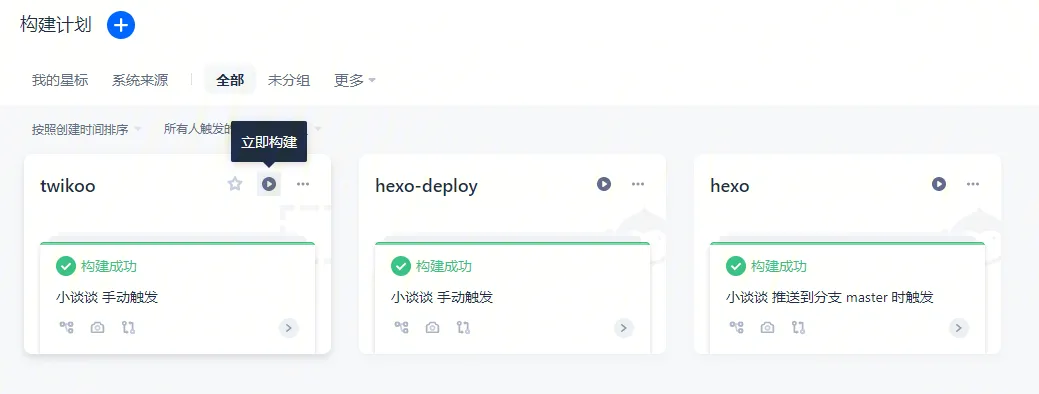This screenshot has width=1039, height=394.
Task: Switch to 未分组 tab
Action: (x=288, y=80)
